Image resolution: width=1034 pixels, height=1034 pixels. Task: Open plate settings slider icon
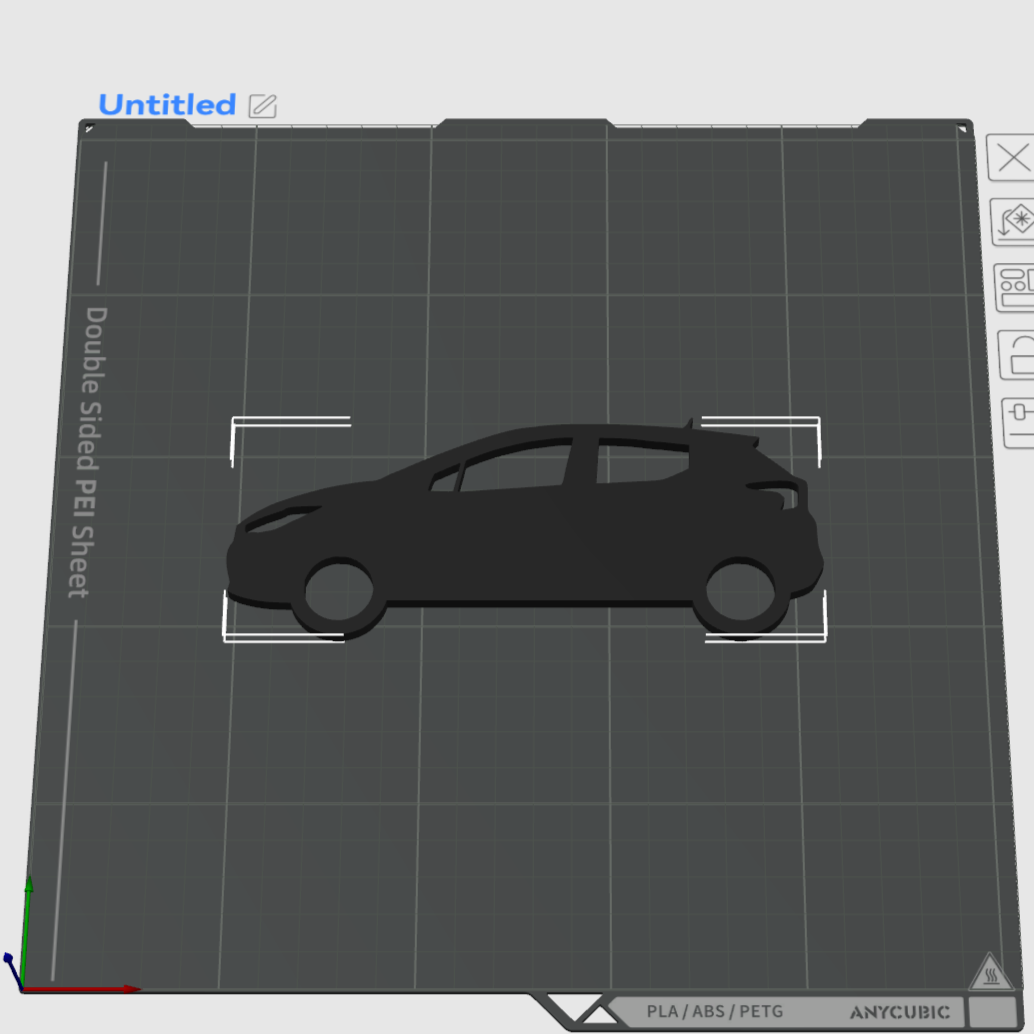pos(1019,423)
